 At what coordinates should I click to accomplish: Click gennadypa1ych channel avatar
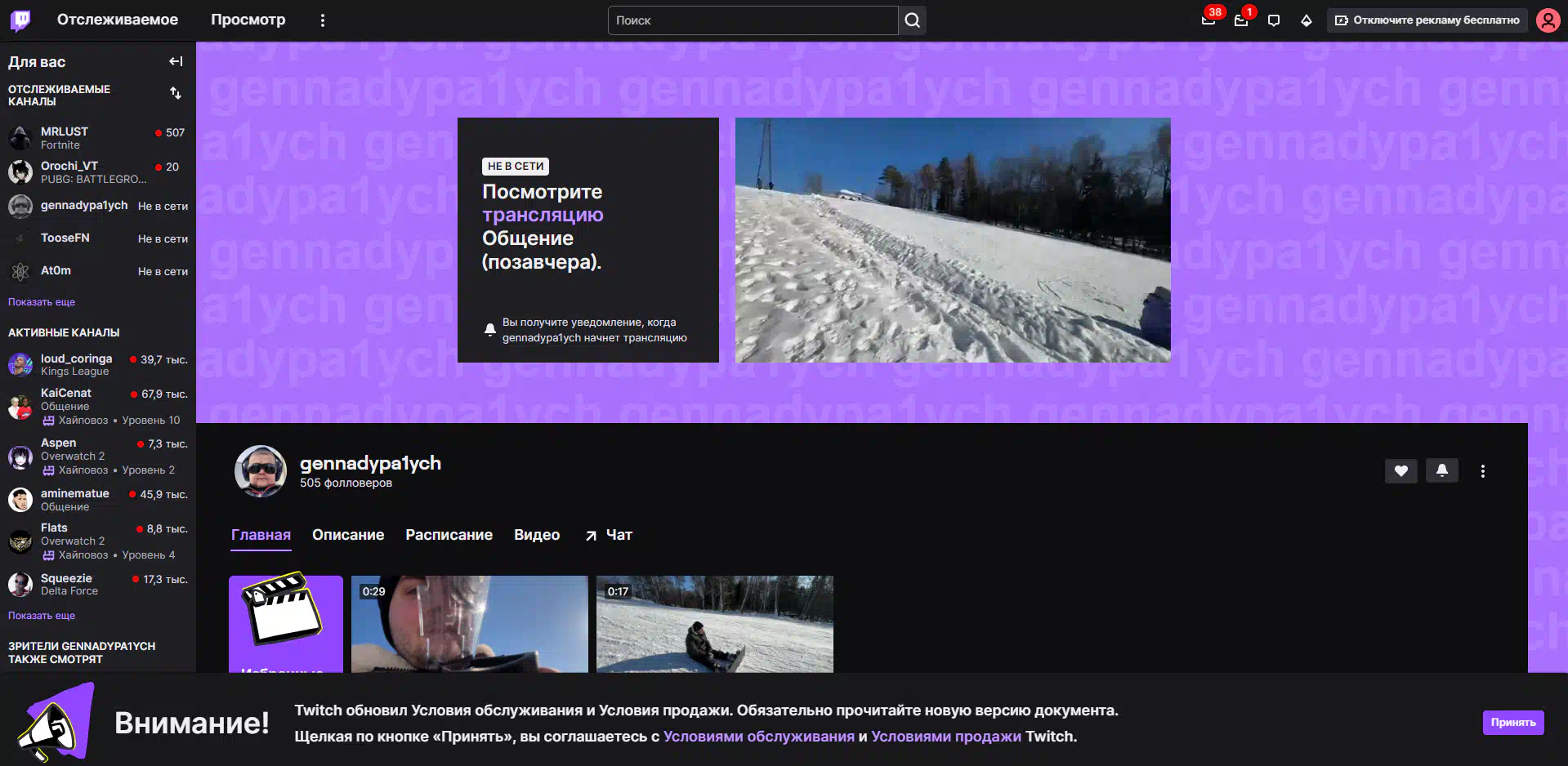pos(261,471)
